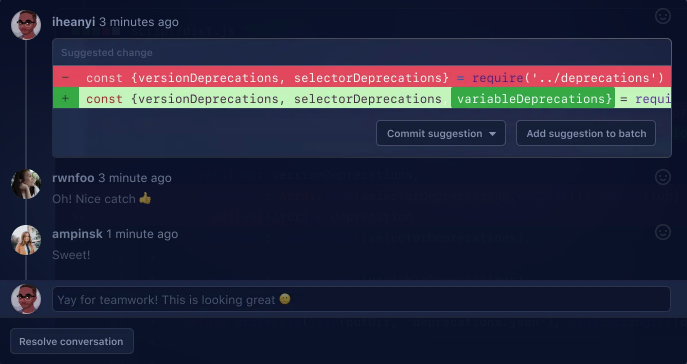Image resolution: width=687 pixels, height=364 pixels.
Task: Open the iheanyi username link
Action: (x=74, y=22)
